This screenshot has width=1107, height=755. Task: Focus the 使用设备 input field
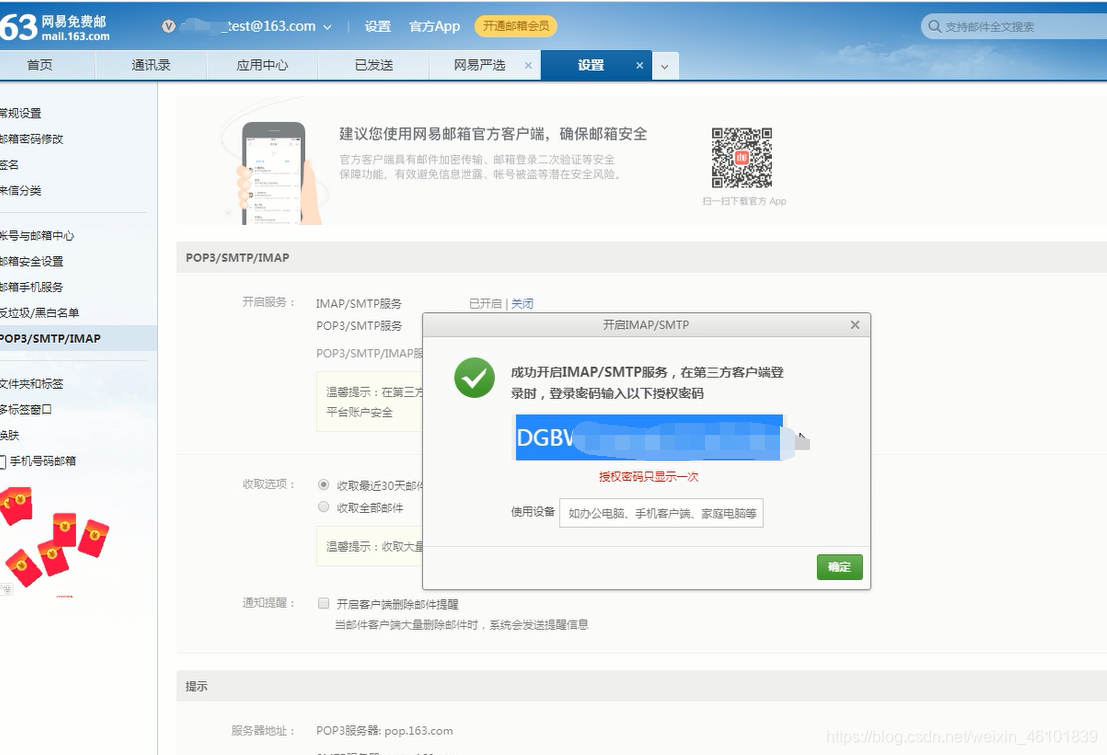click(661, 513)
